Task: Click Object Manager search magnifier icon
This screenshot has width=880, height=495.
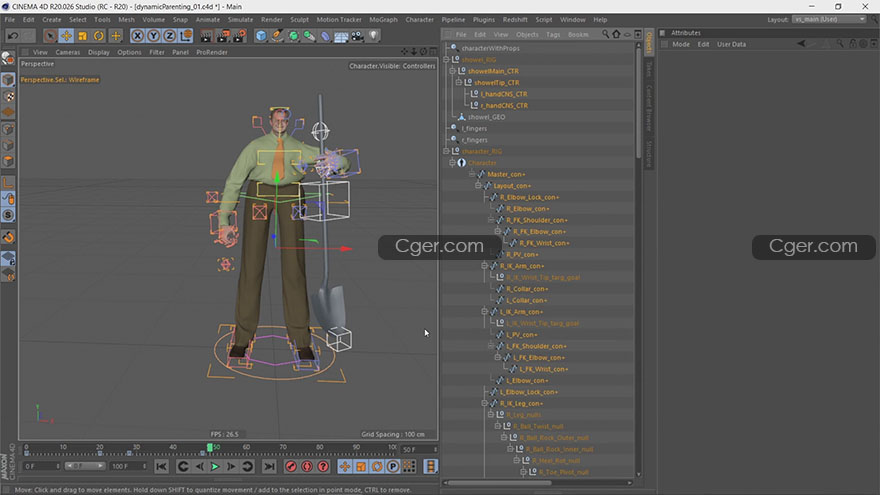Action: [x=605, y=35]
